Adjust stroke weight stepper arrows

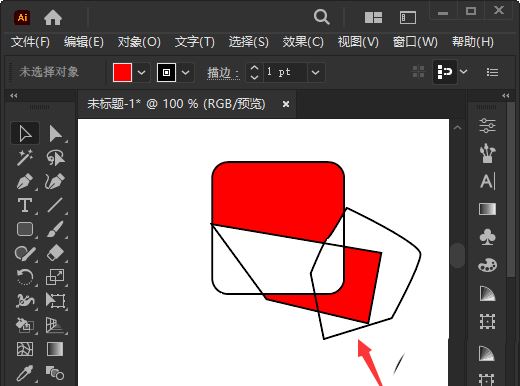(254, 72)
